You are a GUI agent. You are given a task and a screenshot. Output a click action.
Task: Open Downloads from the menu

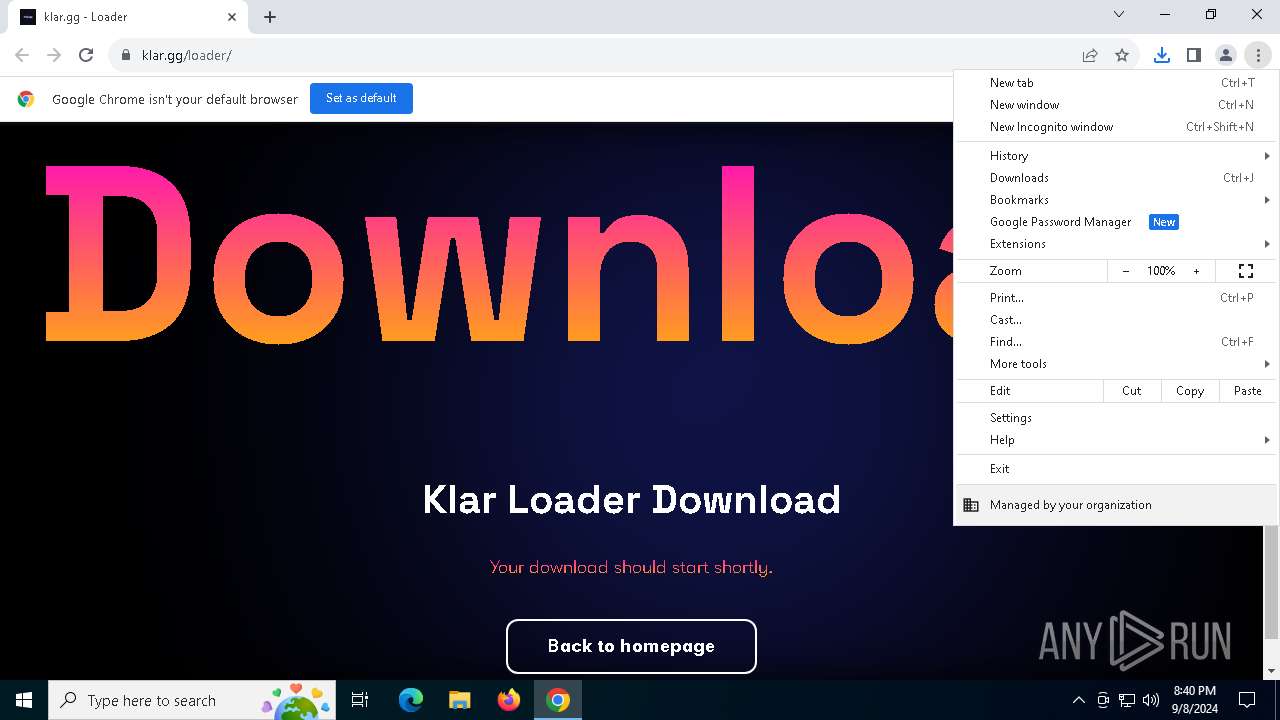click(x=1115, y=178)
